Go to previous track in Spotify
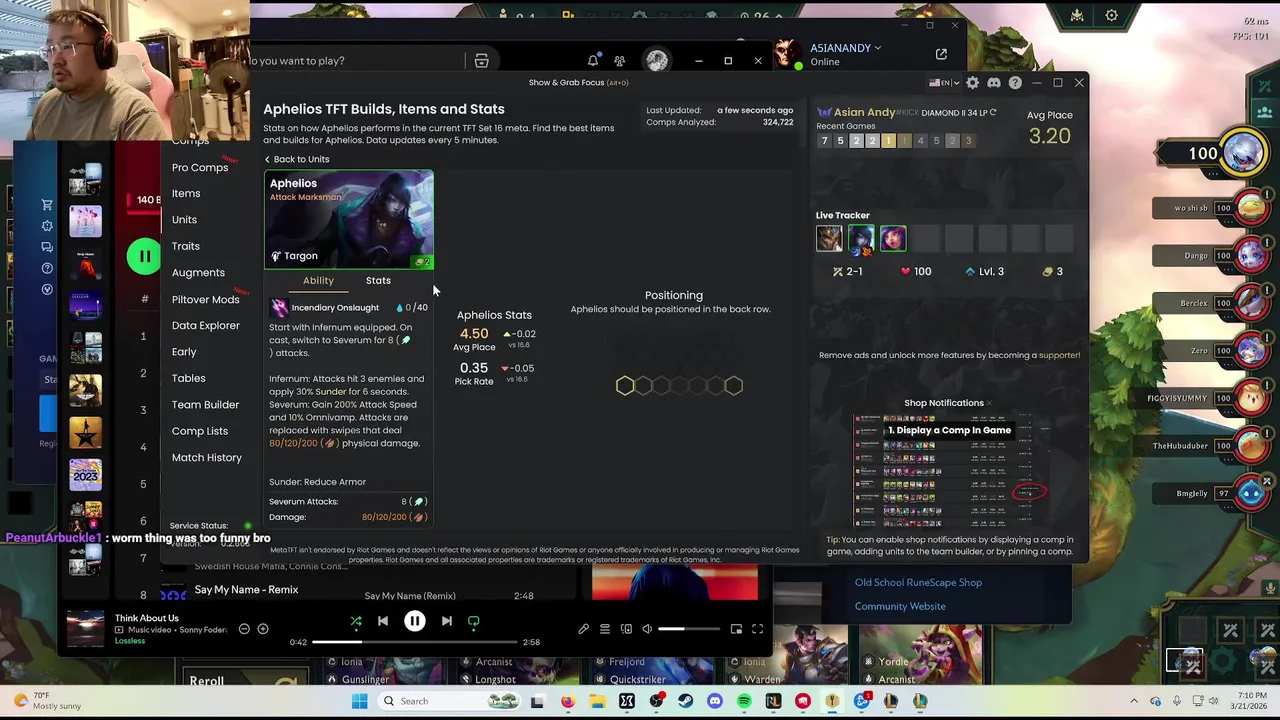1280x720 pixels. [383, 621]
